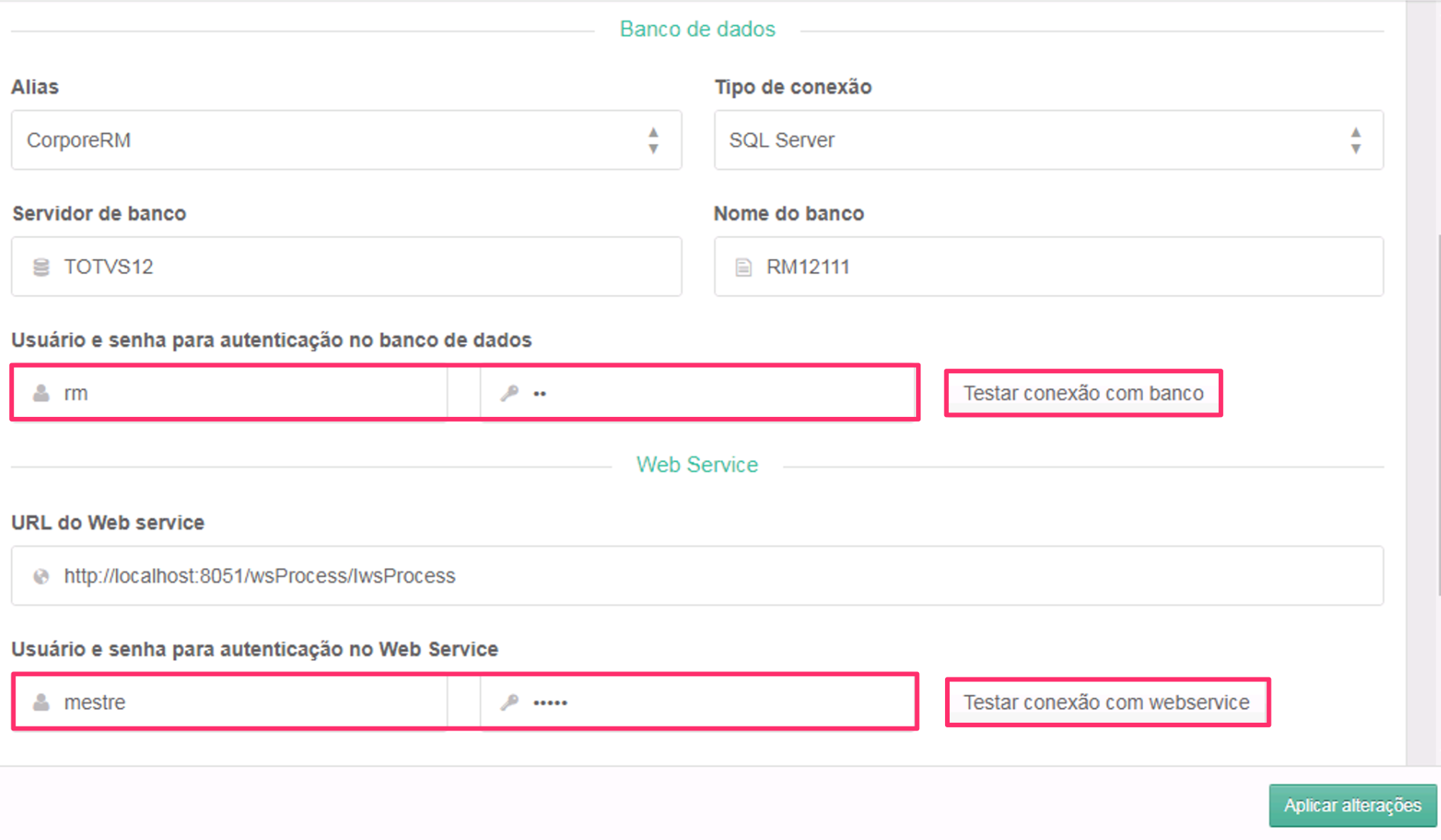The height and width of the screenshot is (840, 1441).
Task: Click the Nome do banco field with RM12111
Action: click(x=1049, y=267)
